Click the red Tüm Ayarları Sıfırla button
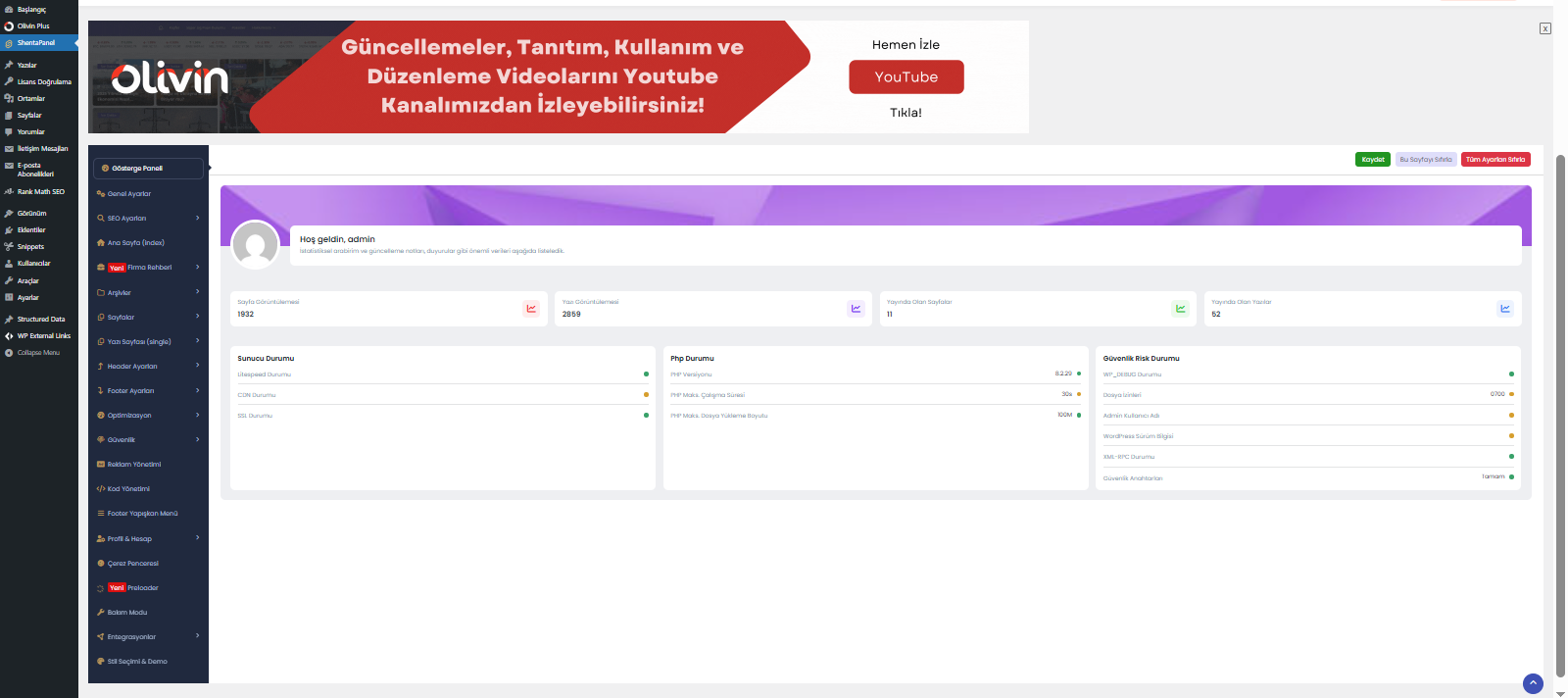1568x698 pixels. click(1495, 160)
